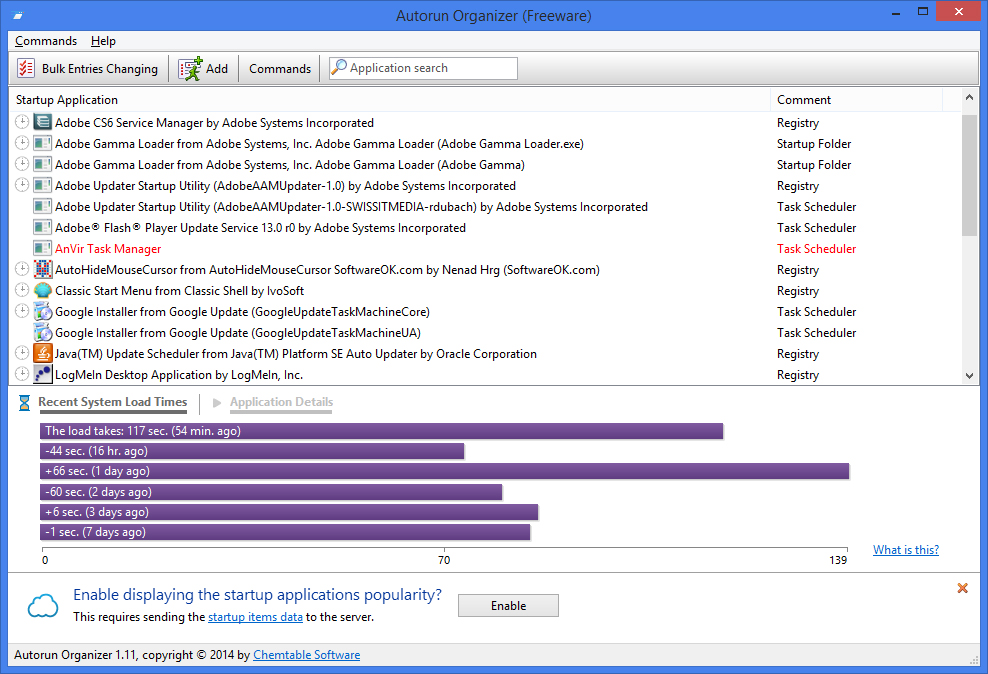Screen dimensions: 988x674
Task: Visit the Chemtable Software link
Action: coord(306,655)
